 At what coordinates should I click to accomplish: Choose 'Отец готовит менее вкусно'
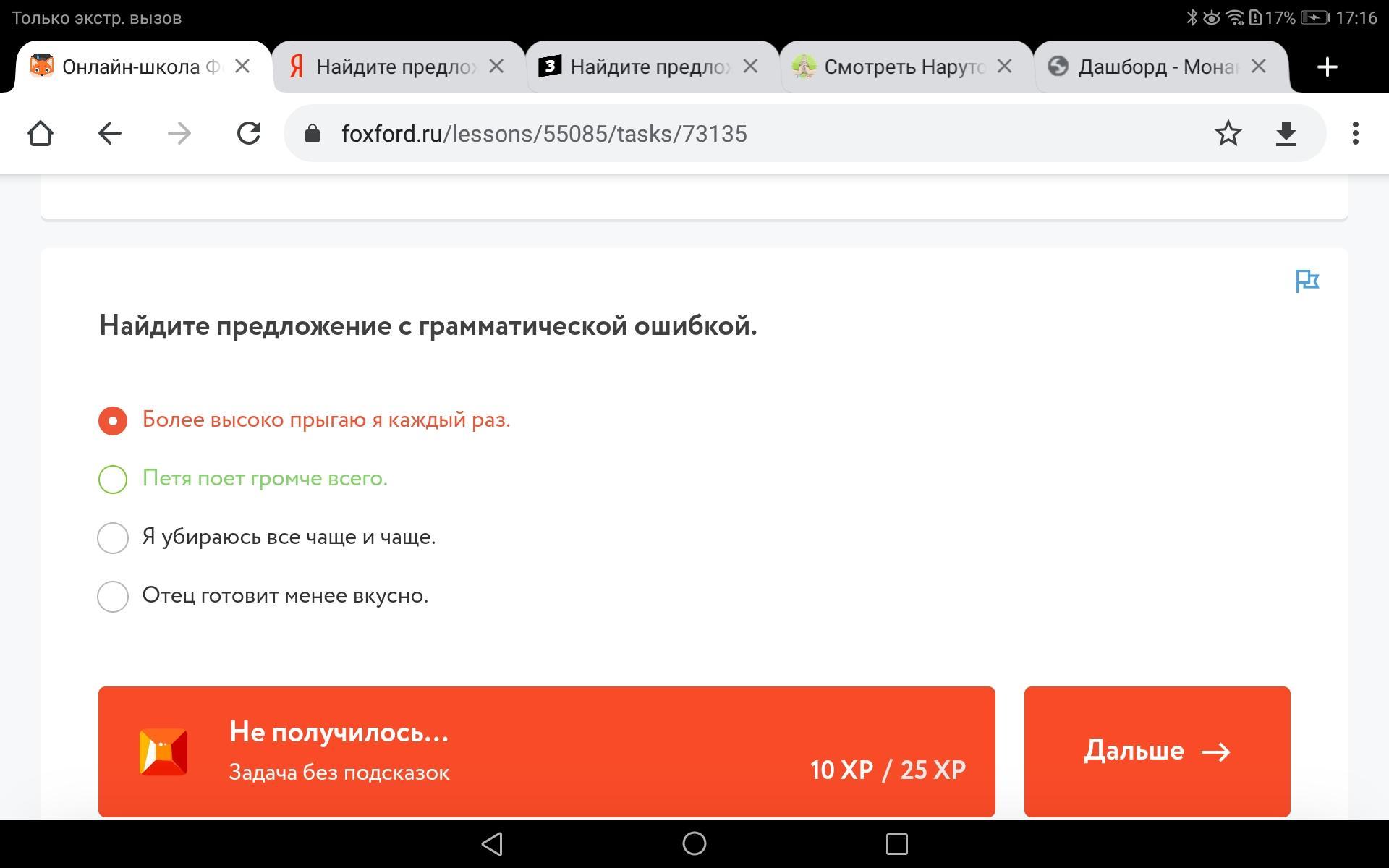pyautogui.click(x=263, y=596)
